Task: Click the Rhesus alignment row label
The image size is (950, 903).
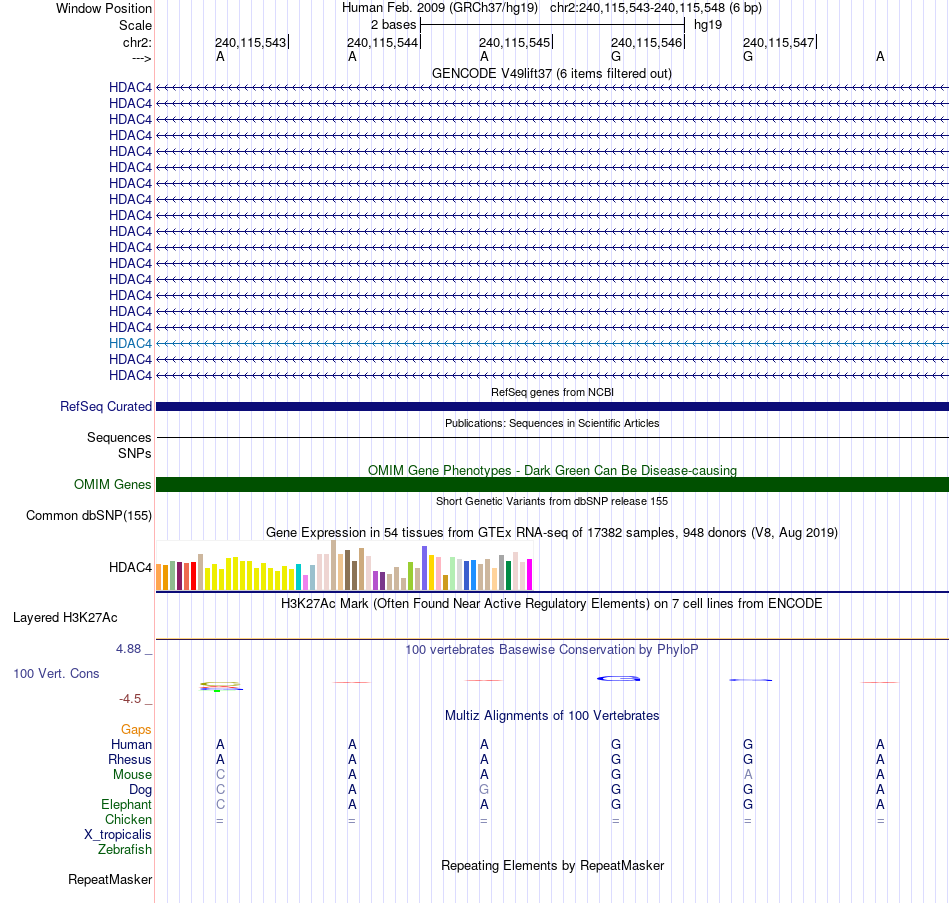Action: click(130, 759)
